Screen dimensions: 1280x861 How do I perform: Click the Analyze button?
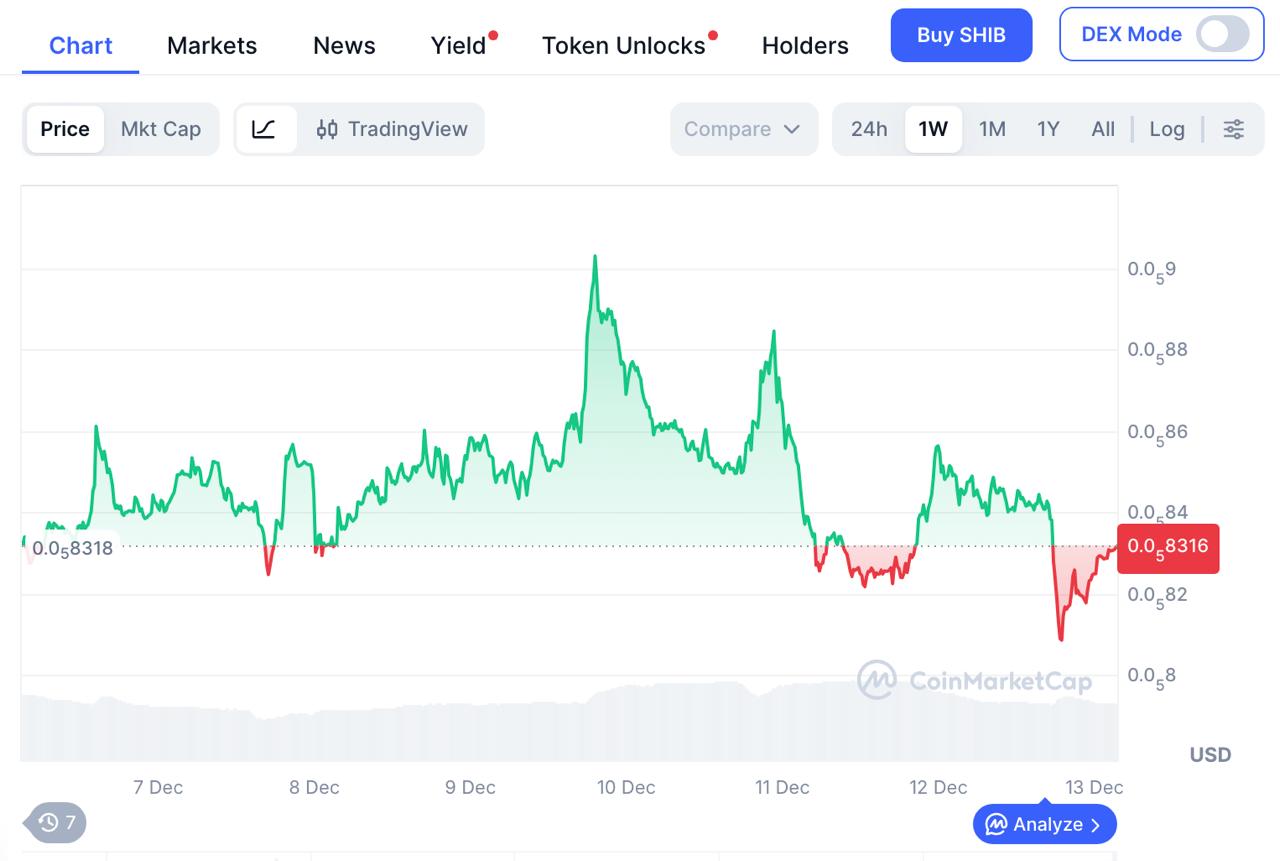pos(1044,824)
